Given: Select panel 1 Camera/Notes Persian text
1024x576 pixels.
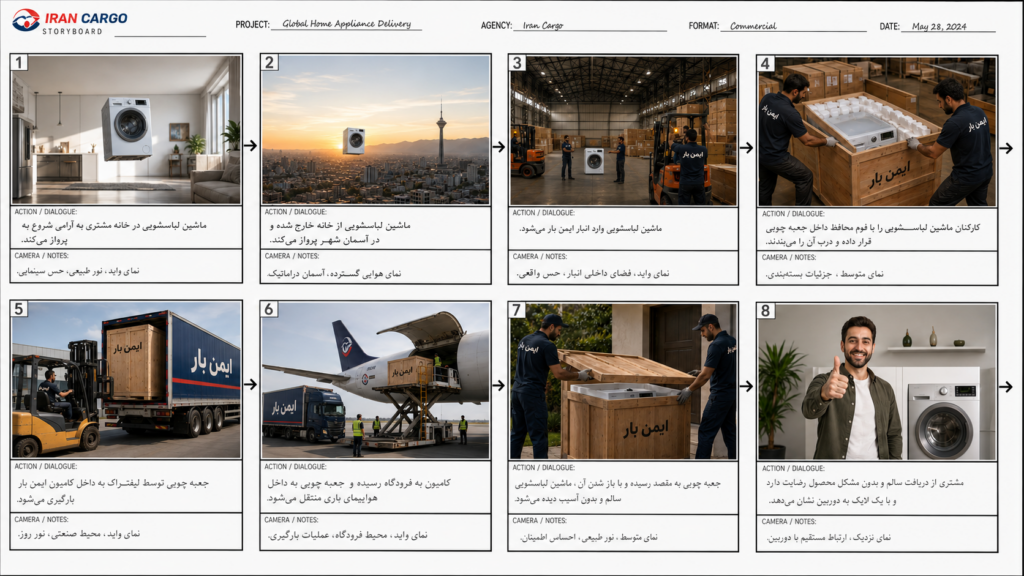Looking at the screenshot, I should pyautogui.click(x=78, y=270).
